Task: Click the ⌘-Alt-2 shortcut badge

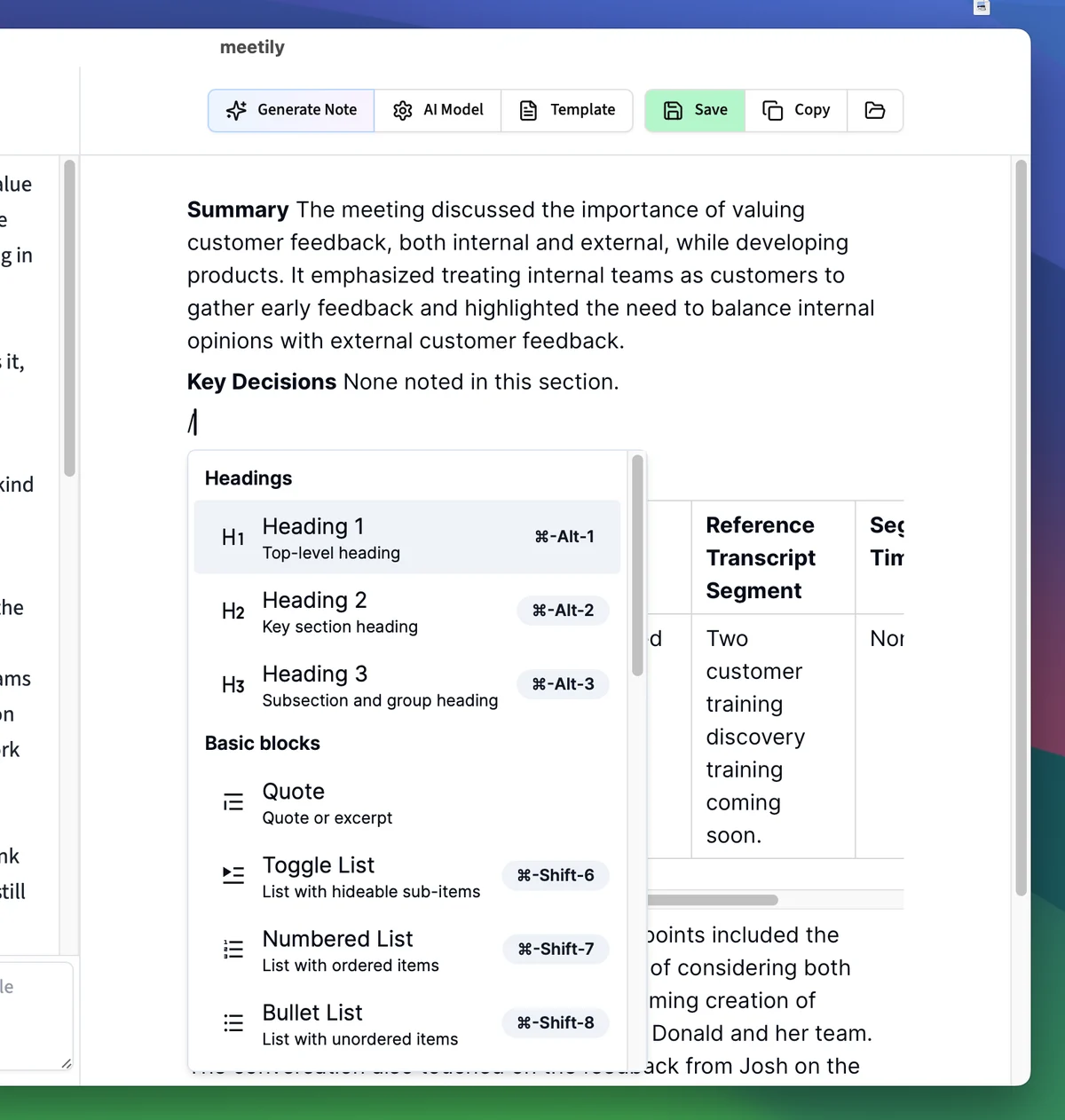Action: (564, 611)
